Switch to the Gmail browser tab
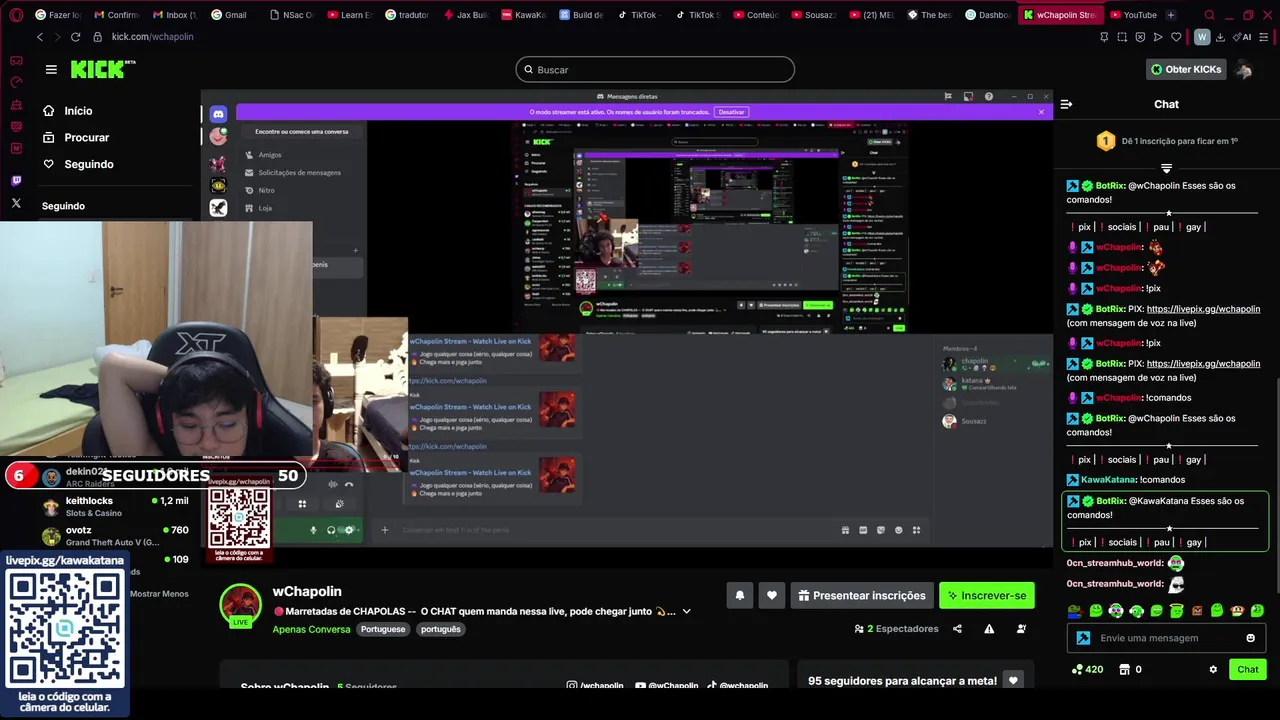Image resolution: width=1280 pixels, height=720 pixels. click(227, 15)
